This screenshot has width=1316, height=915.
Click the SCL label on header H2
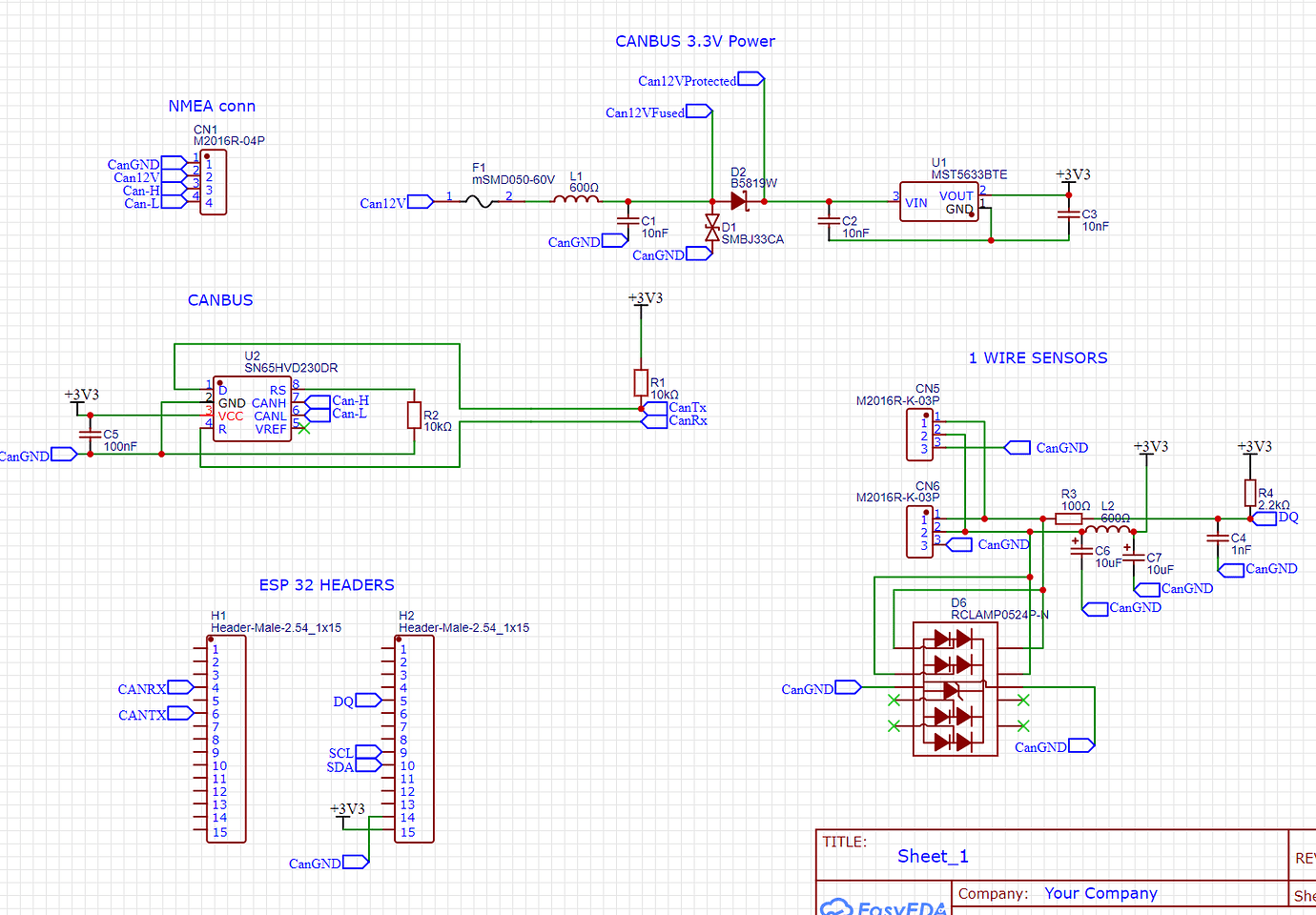click(x=340, y=753)
